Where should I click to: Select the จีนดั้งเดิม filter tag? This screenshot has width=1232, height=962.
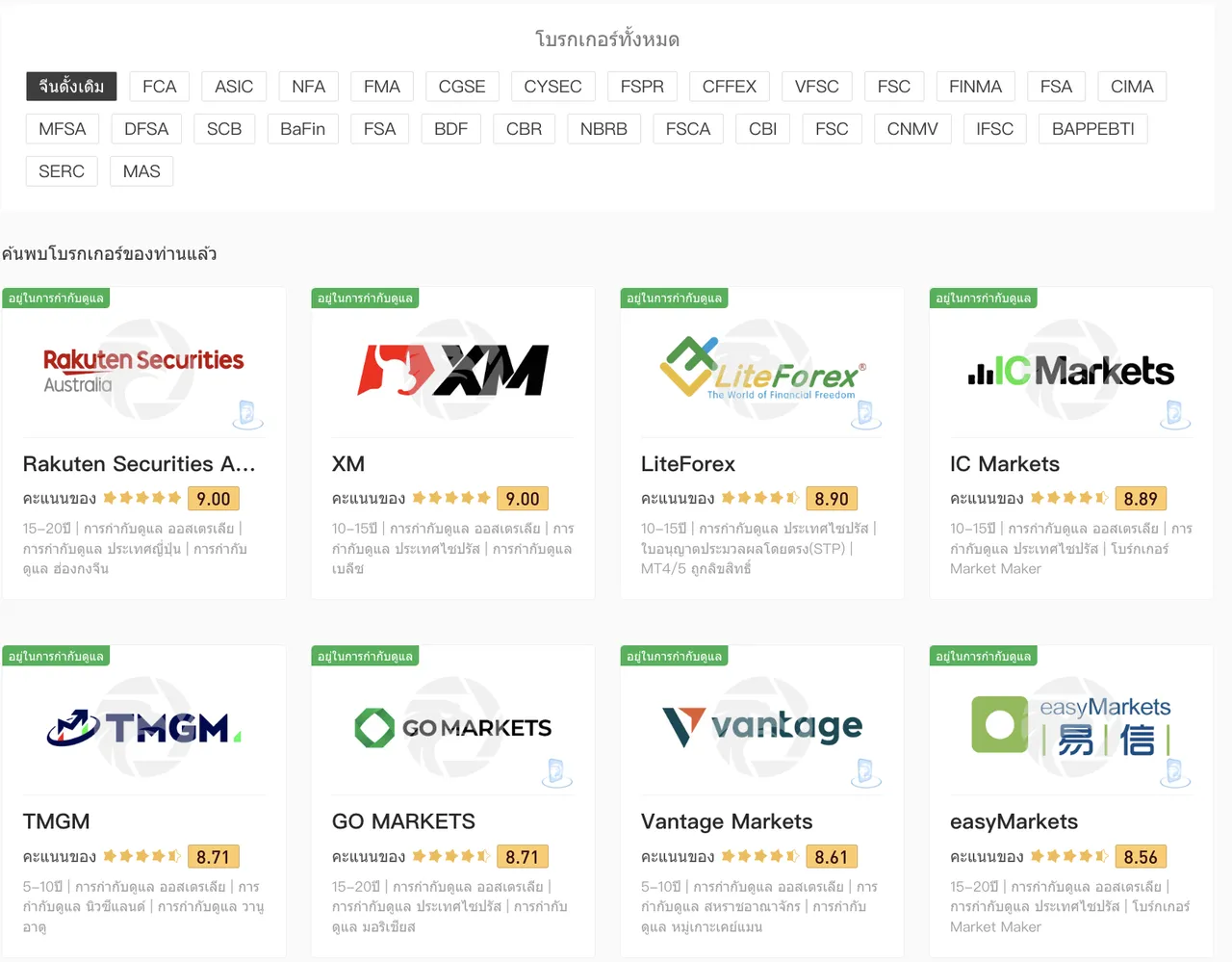71,87
